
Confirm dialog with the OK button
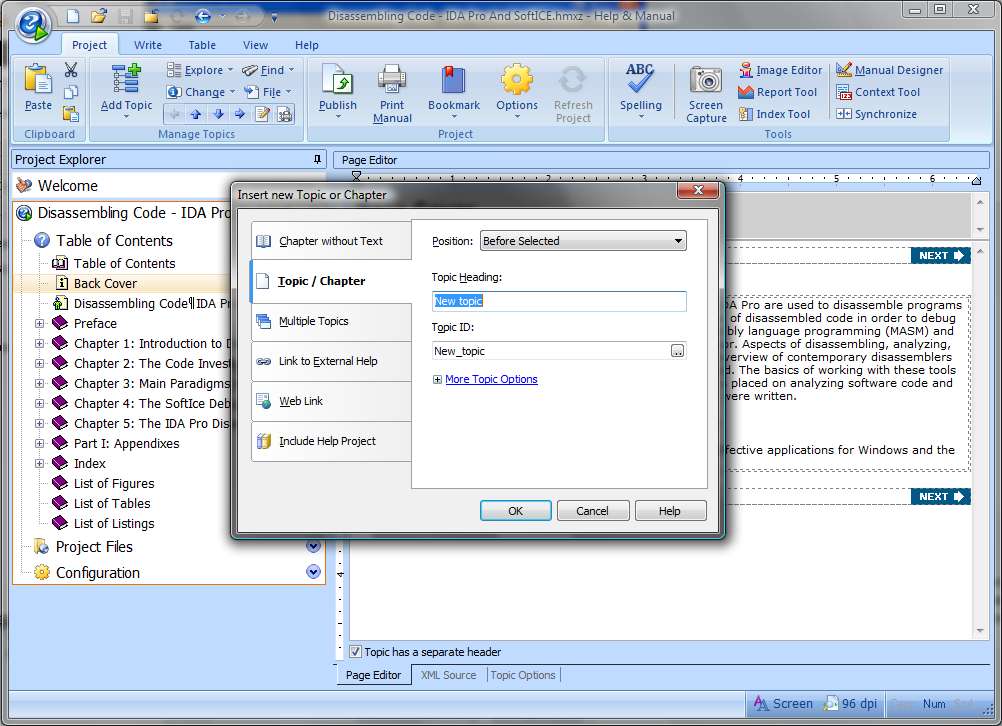tap(516, 511)
